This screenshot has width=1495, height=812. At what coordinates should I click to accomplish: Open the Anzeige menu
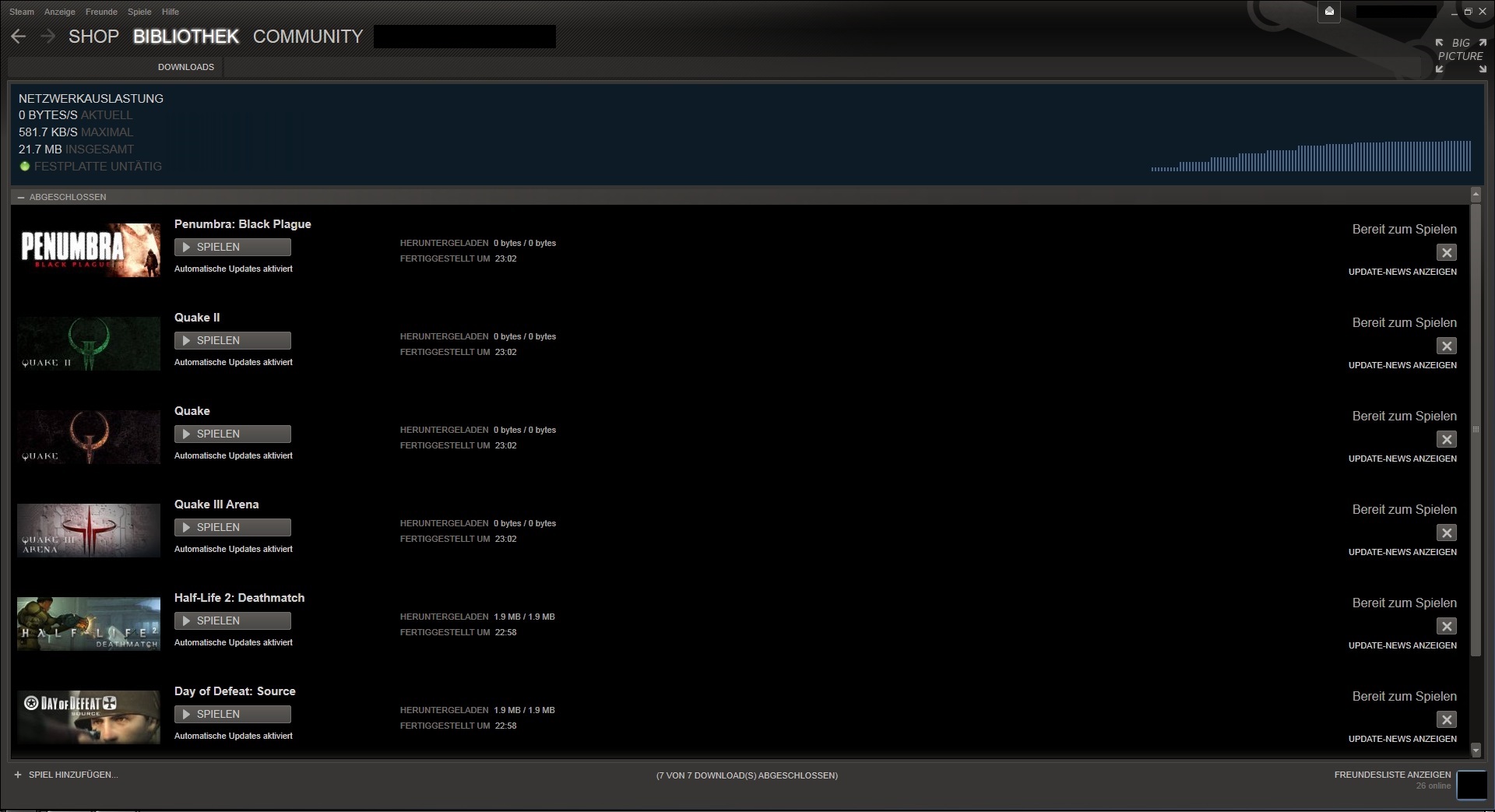coord(60,12)
